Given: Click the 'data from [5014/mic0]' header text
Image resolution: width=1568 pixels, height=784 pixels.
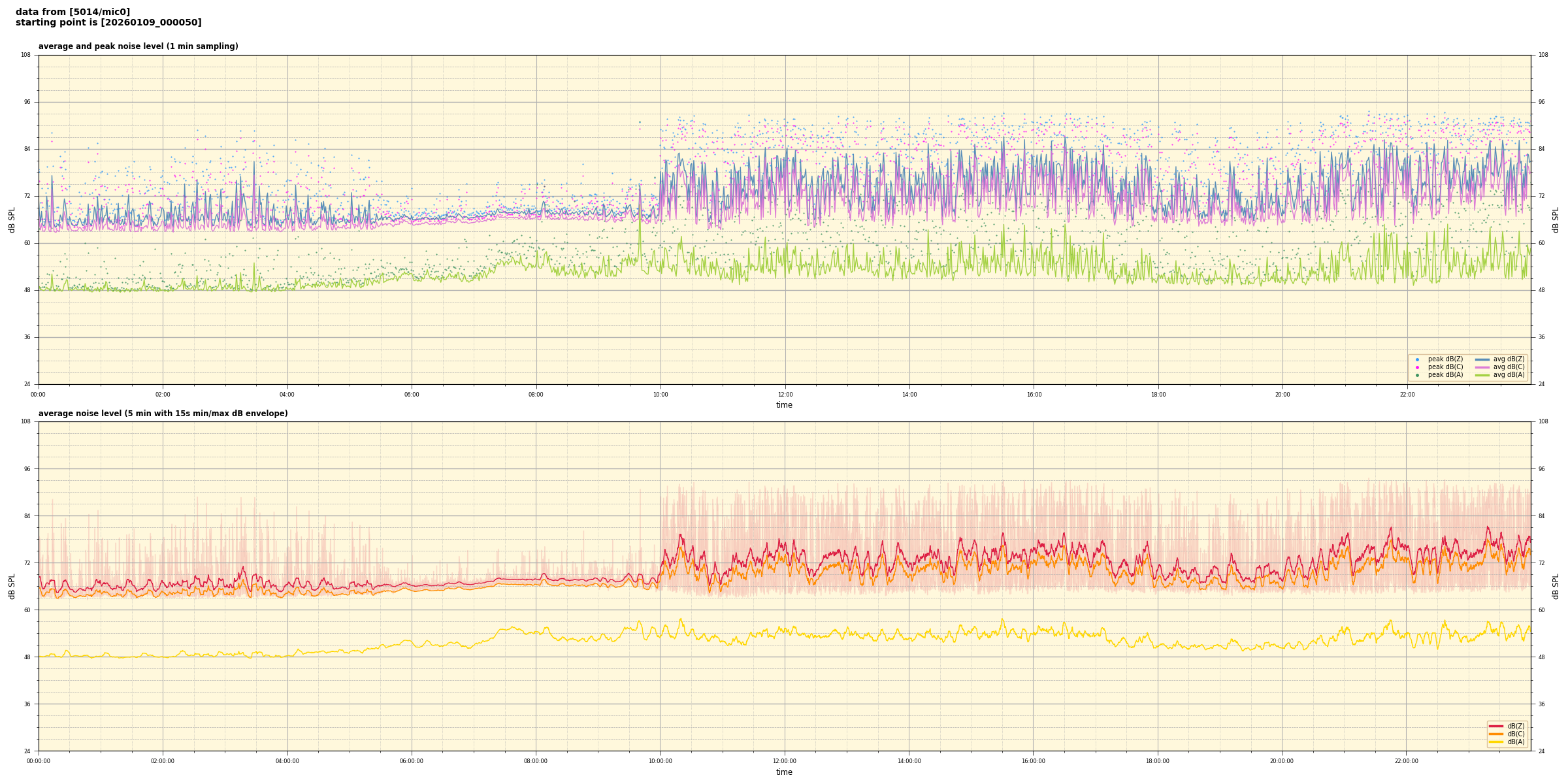Looking at the screenshot, I should 73,12.
